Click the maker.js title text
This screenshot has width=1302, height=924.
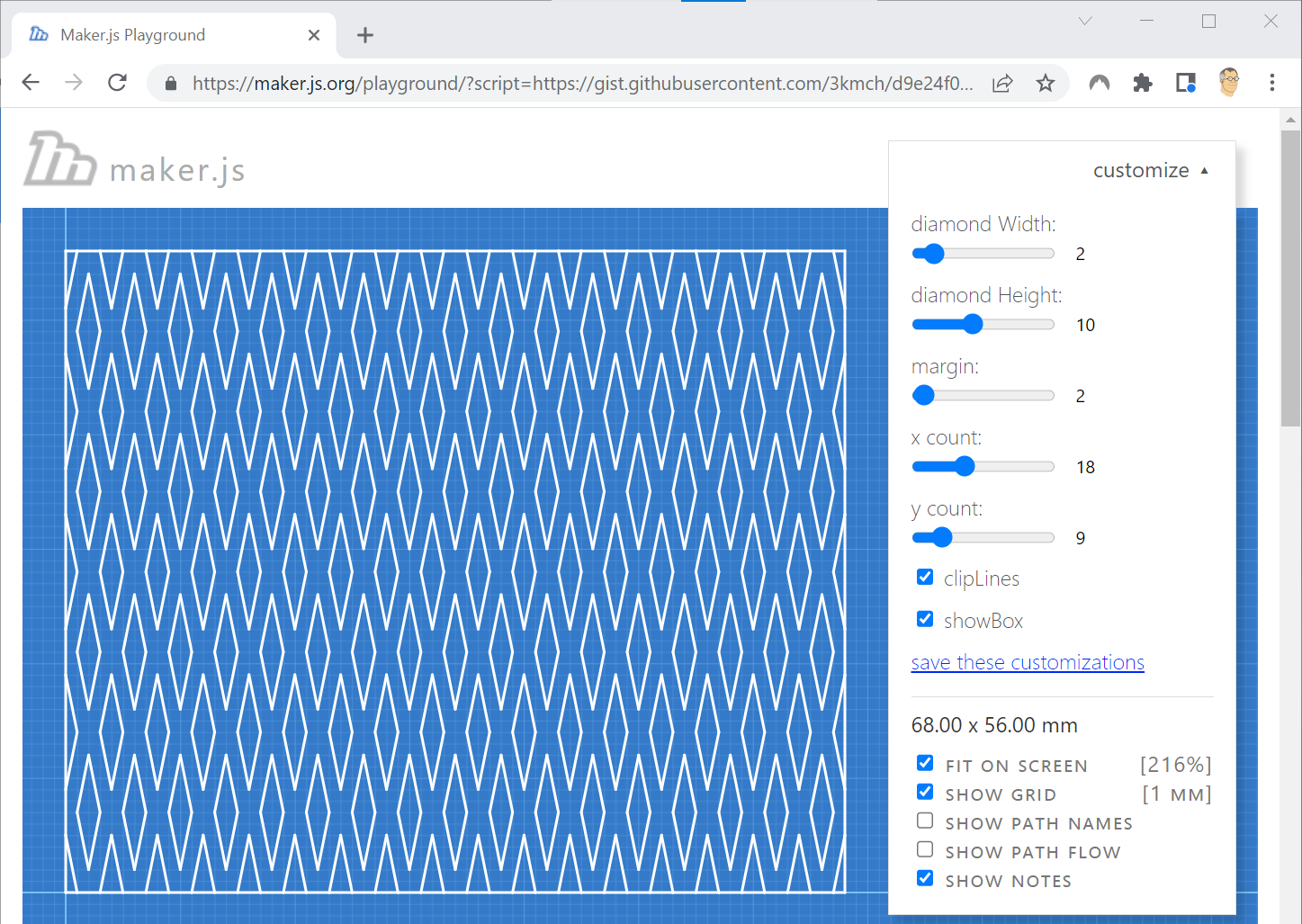[177, 170]
